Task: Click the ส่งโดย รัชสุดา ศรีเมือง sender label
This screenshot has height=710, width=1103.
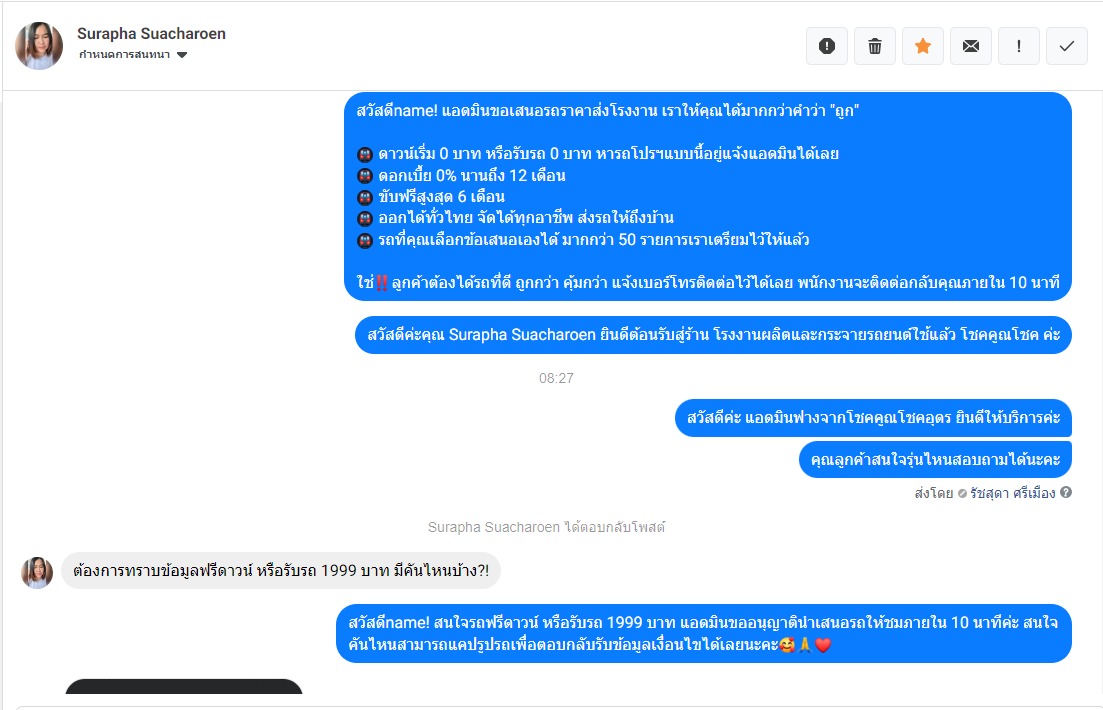Action: coord(985,493)
